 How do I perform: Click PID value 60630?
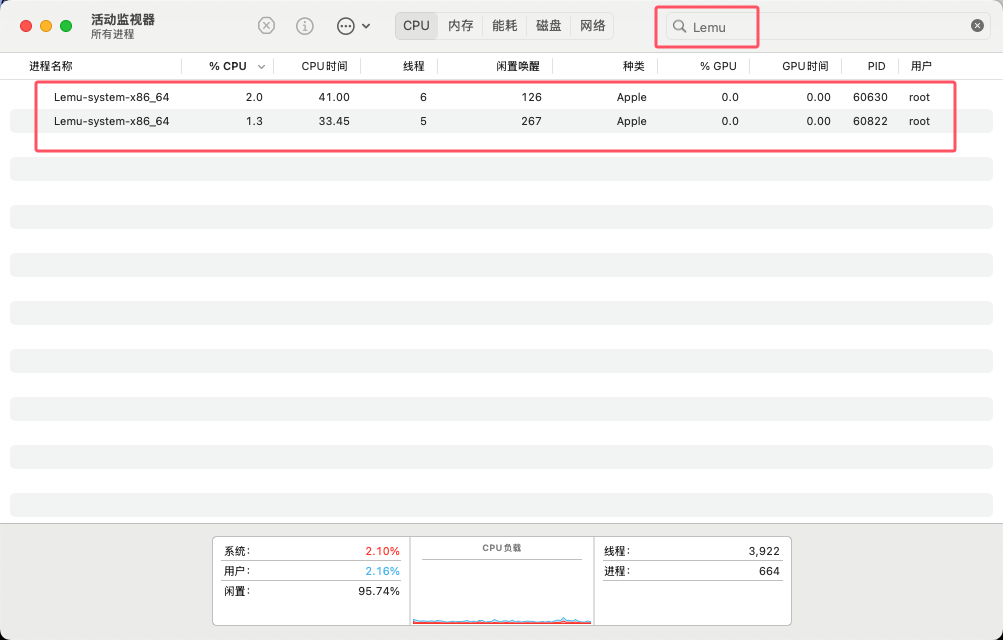(x=870, y=97)
